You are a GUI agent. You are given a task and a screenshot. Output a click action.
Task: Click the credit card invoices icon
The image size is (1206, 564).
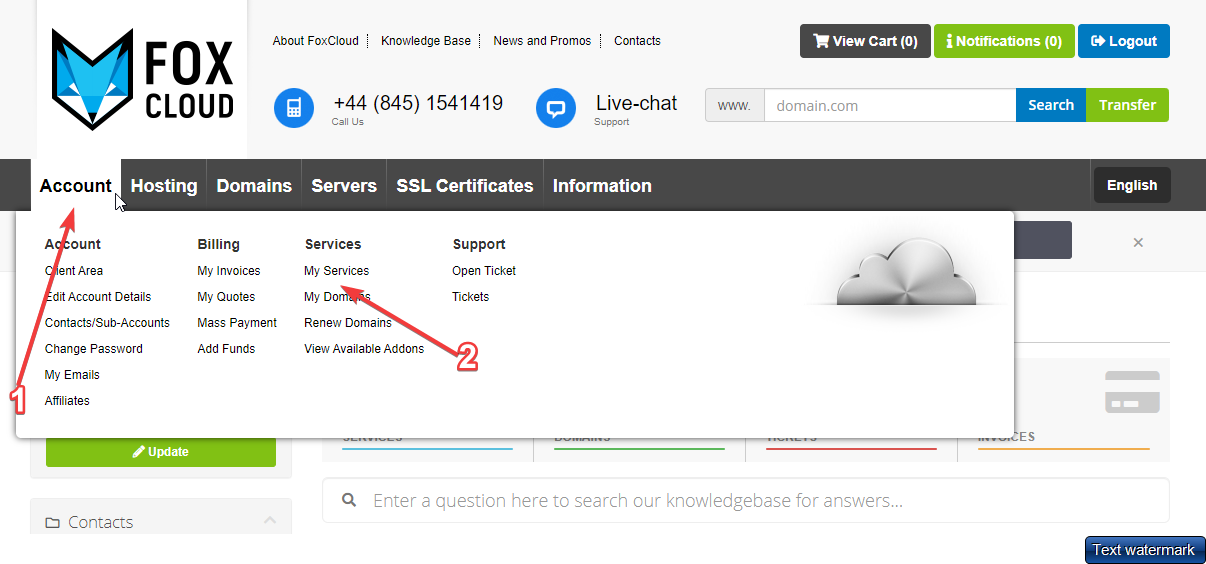pos(1132,392)
